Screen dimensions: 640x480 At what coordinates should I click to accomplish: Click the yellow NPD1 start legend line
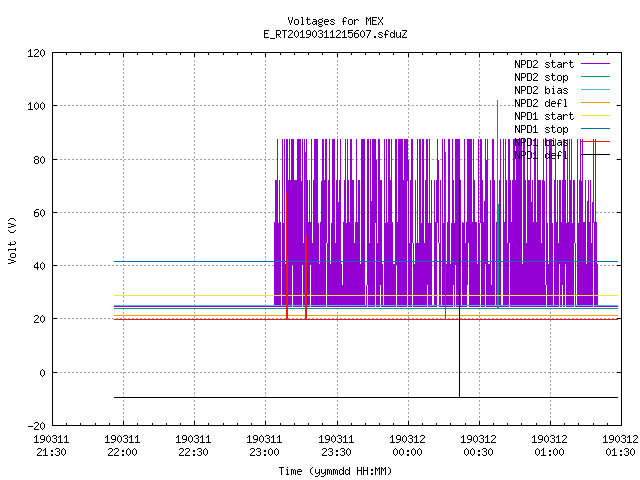coord(595,116)
